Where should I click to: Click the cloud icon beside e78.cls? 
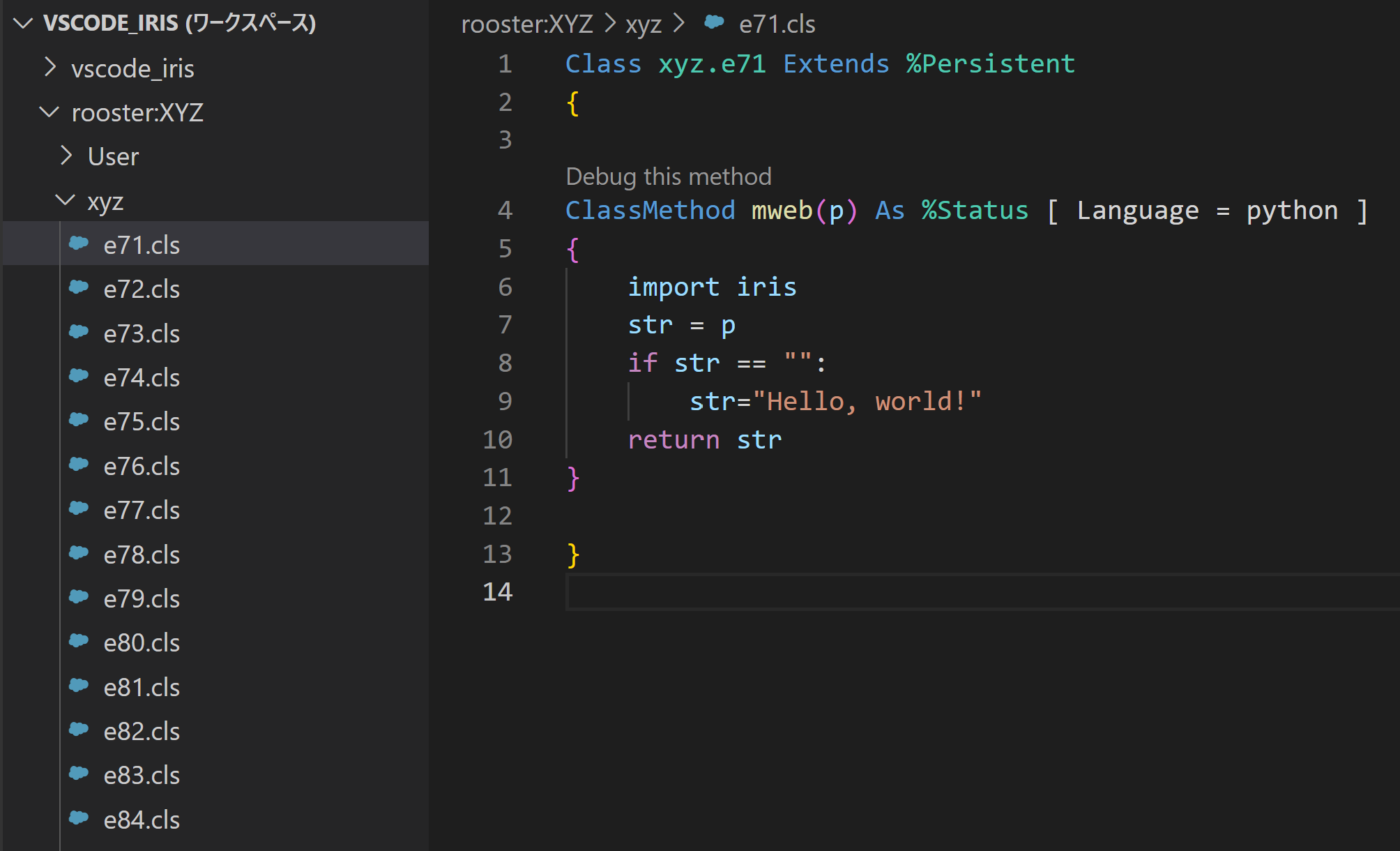coord(79,553)
